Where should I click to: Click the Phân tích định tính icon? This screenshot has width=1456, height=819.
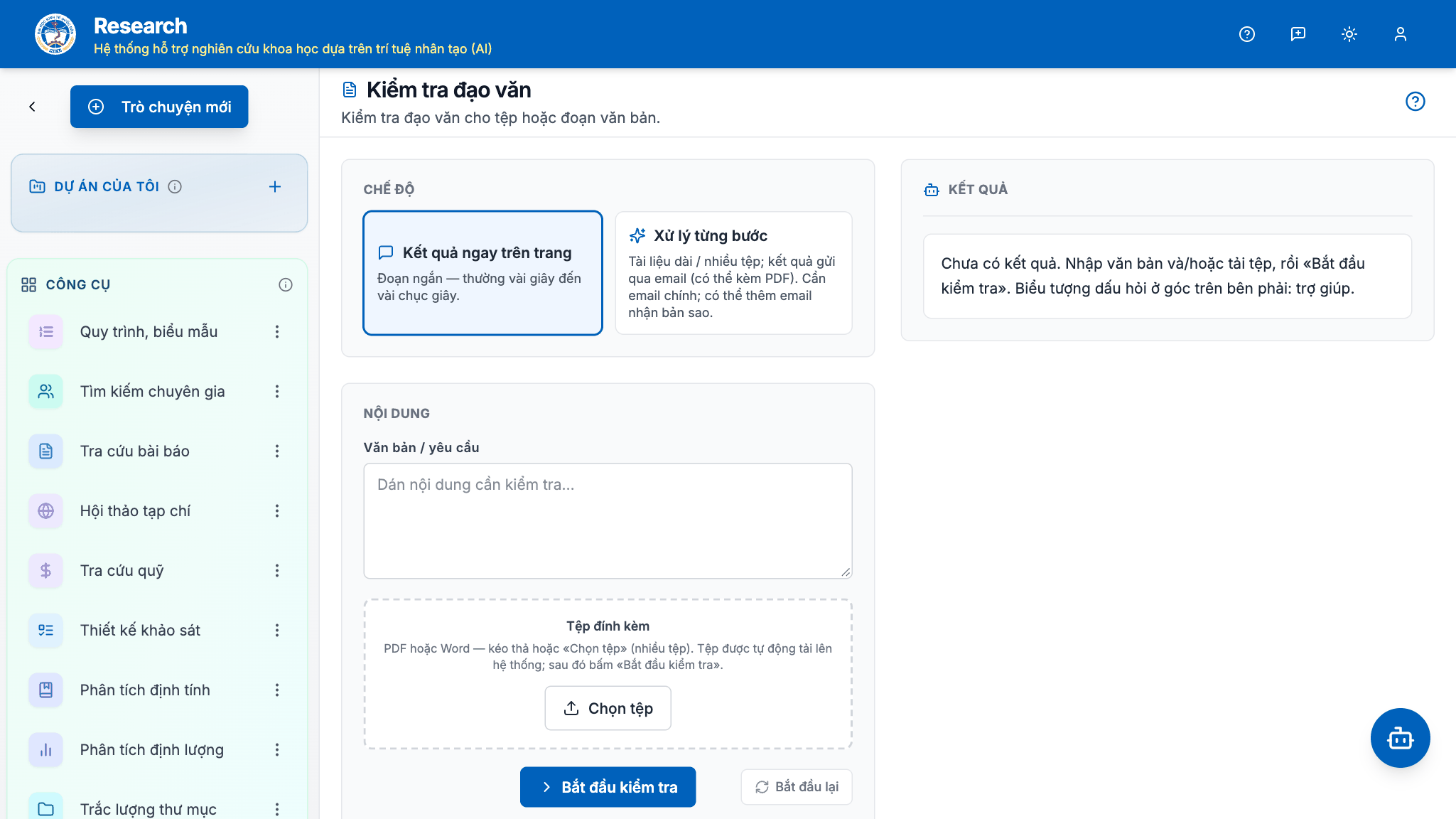click(46, 690)
